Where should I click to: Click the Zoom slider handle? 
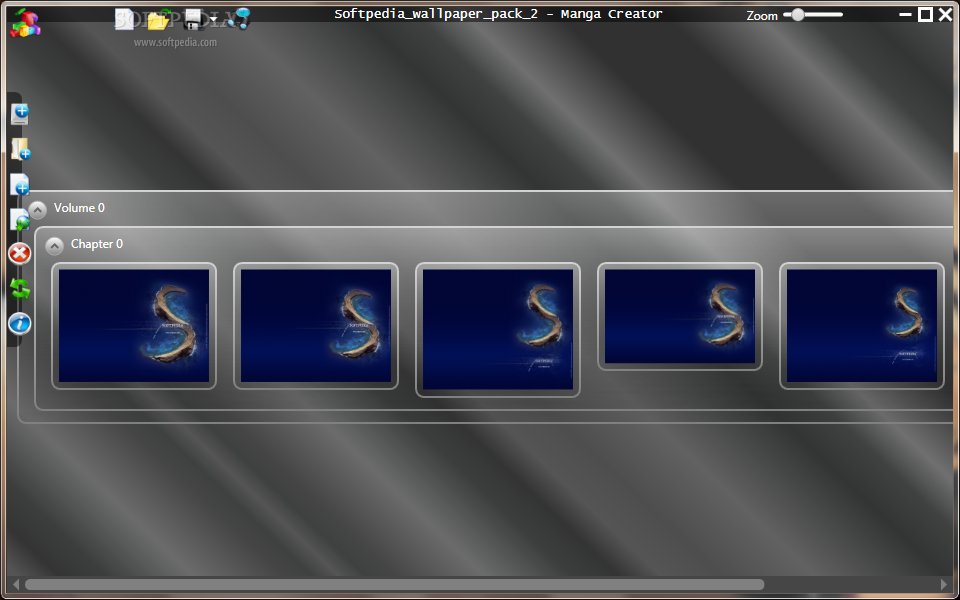point(797,15)
